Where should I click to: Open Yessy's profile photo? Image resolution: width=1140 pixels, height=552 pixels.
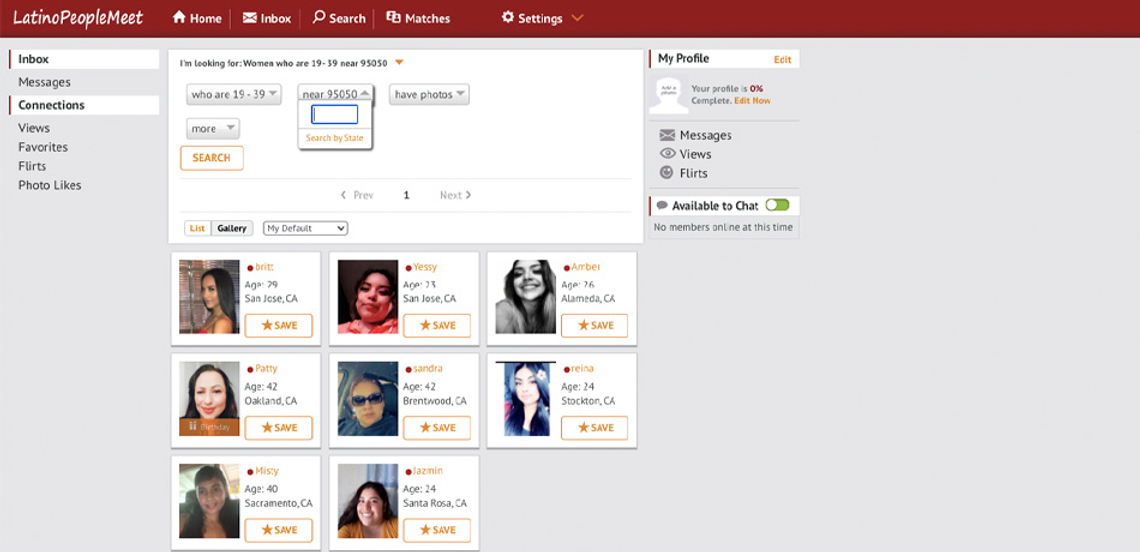tap(368, 297)
